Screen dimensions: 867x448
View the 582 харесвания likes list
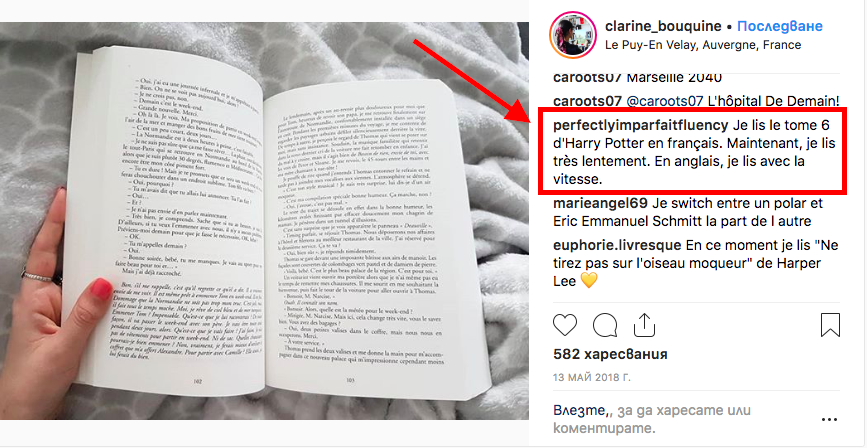click(610, 354)
